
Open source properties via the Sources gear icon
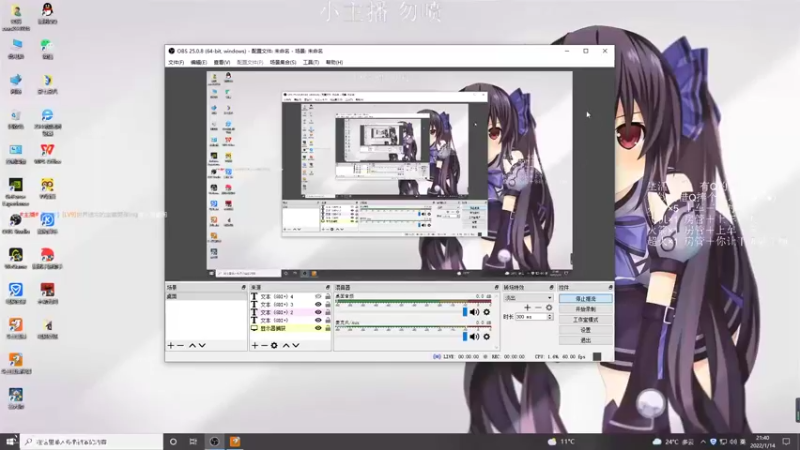coord(274,345)
